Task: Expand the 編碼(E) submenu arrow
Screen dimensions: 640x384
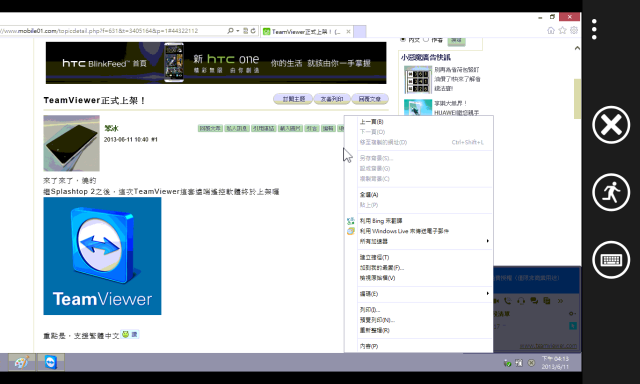Action: click(x=487, y=293)
